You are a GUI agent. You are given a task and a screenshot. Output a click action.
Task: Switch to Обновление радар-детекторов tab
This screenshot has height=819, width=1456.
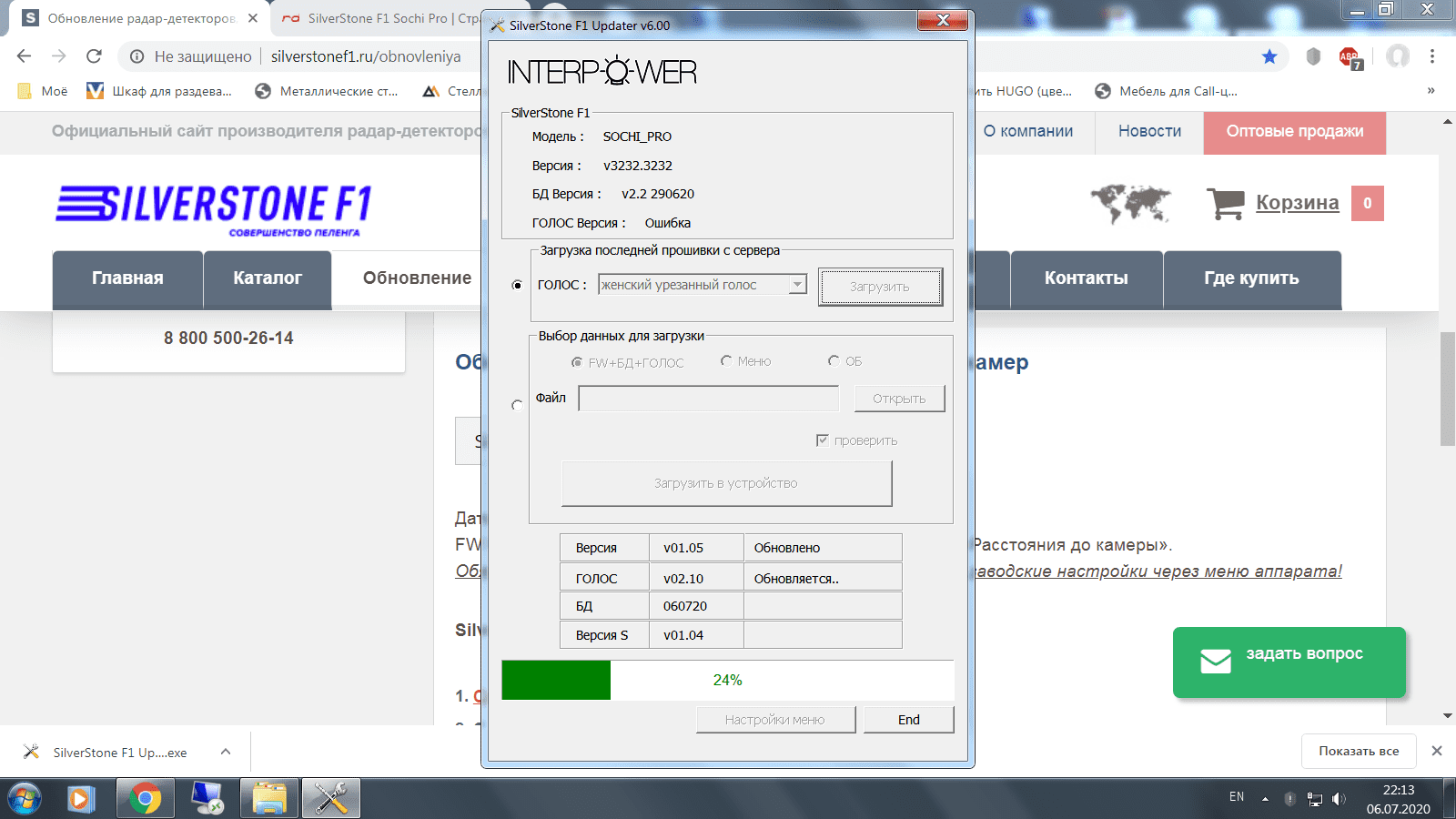[141, 18]
